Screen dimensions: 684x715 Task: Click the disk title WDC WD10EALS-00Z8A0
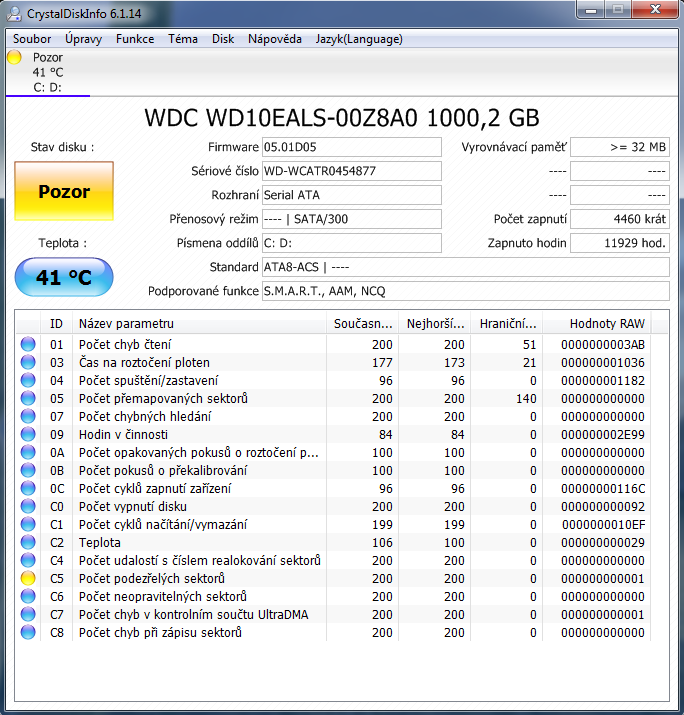click(x=342, y=118)
